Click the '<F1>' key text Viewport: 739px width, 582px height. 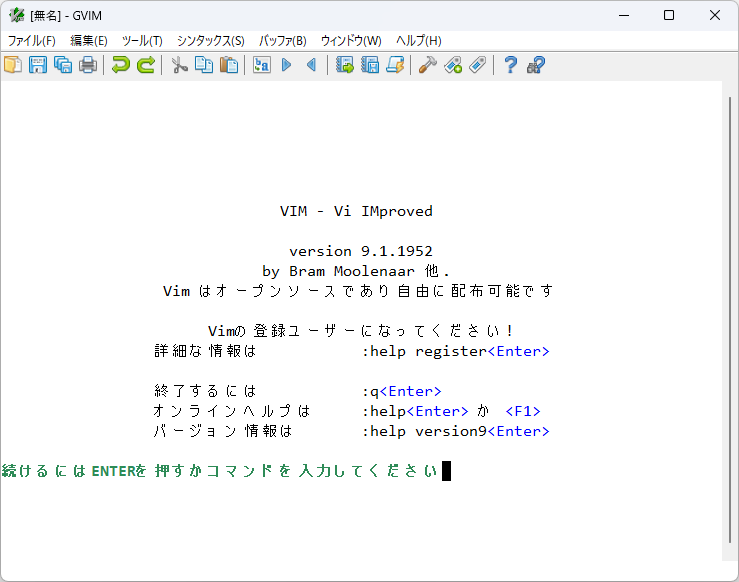click(x=523, y=411)
